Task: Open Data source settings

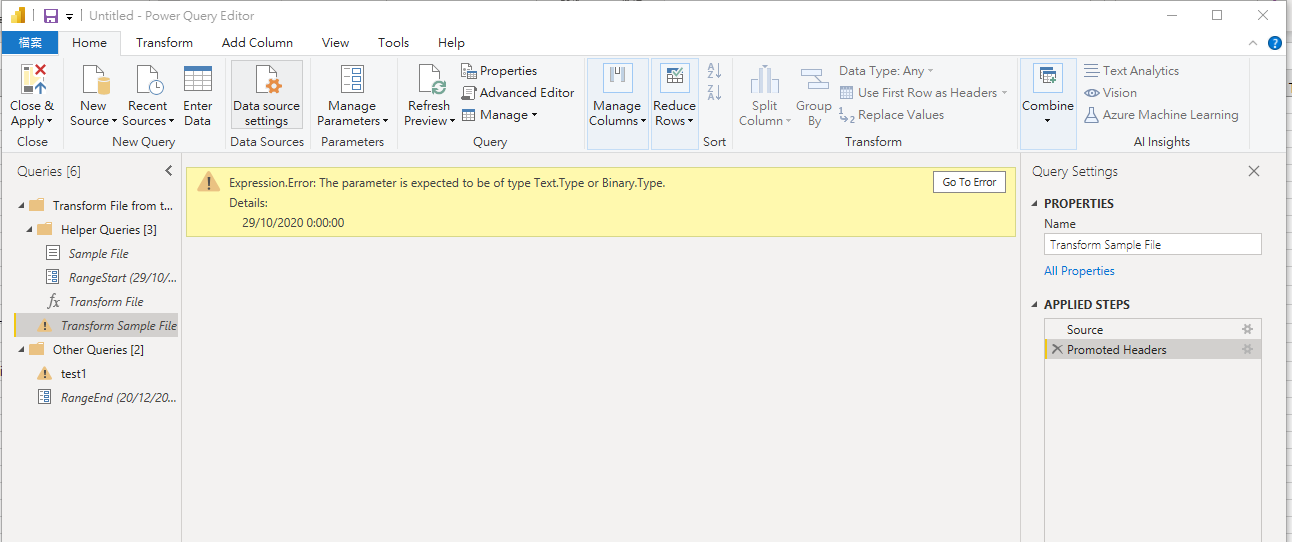Action: [x=267, y=95]
